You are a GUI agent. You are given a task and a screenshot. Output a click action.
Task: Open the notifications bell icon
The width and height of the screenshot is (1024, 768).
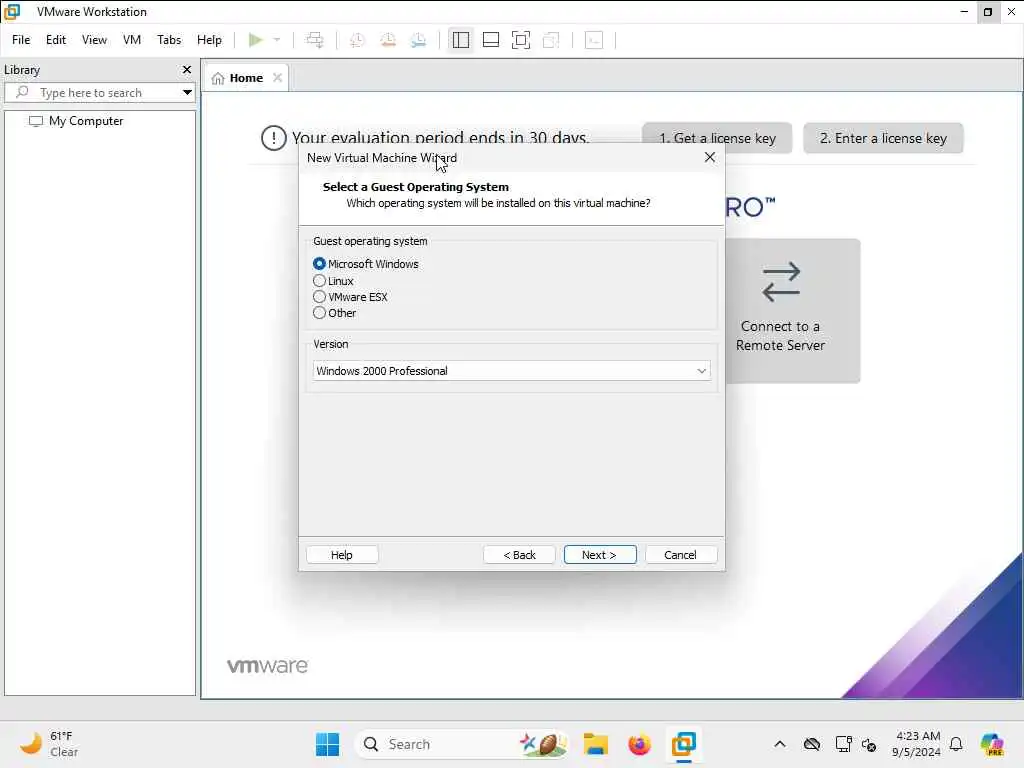click(x=956, y=744)
